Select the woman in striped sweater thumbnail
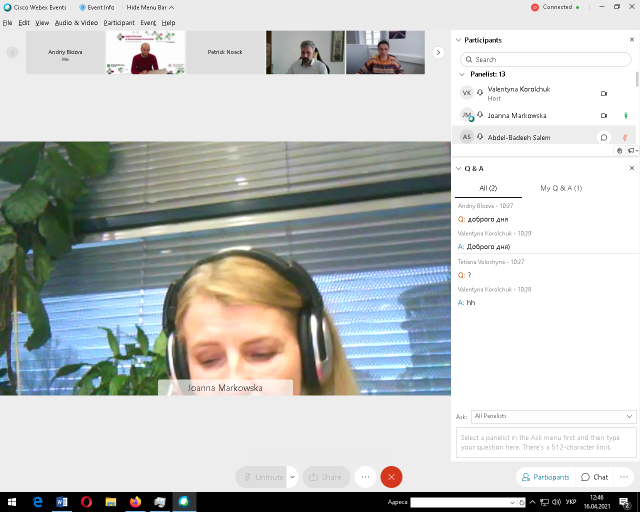This screenshot has height=512, width=640. 385,52
